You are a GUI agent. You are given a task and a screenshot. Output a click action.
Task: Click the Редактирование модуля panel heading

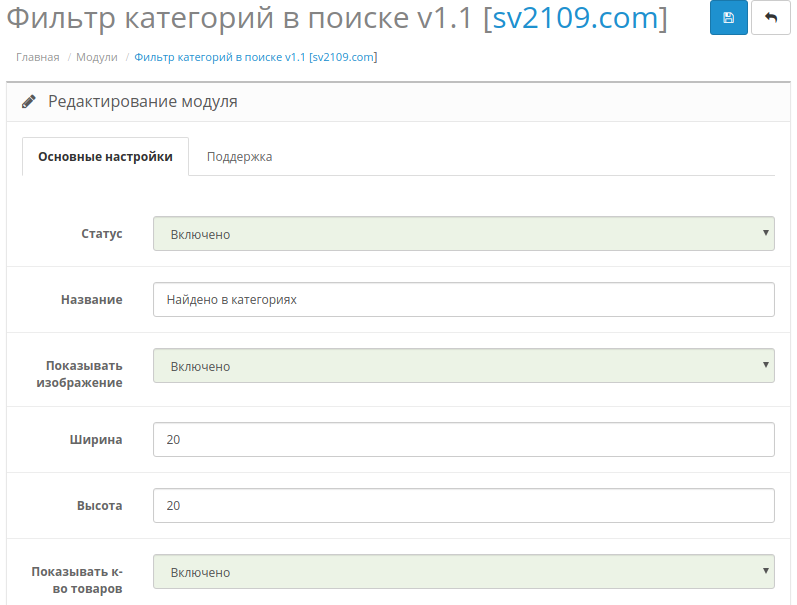coord(143,102)
